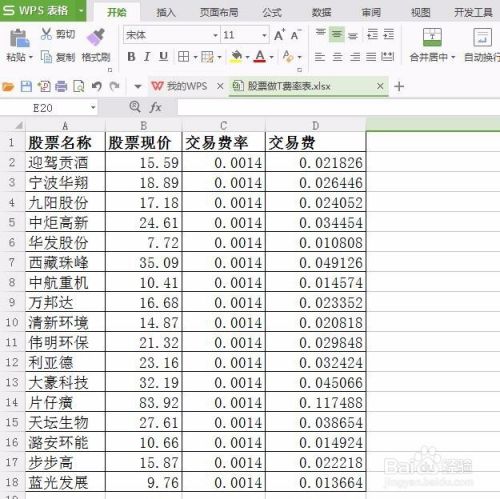Click the fx insert function button
Image resolution: width=500 pixels, height=499 pixels.
click(155, 107)
